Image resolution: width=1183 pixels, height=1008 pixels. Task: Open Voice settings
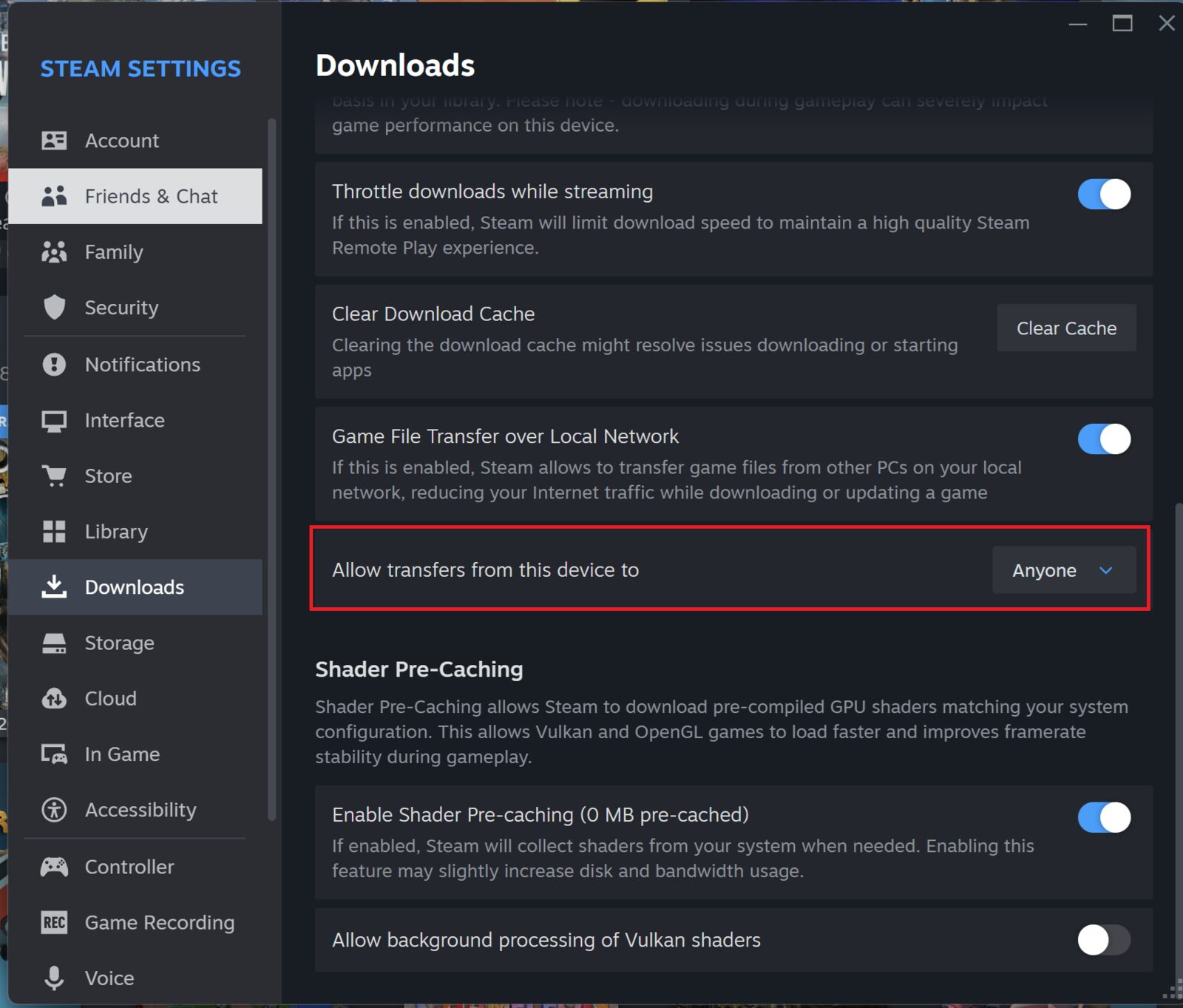coord(135,978)
